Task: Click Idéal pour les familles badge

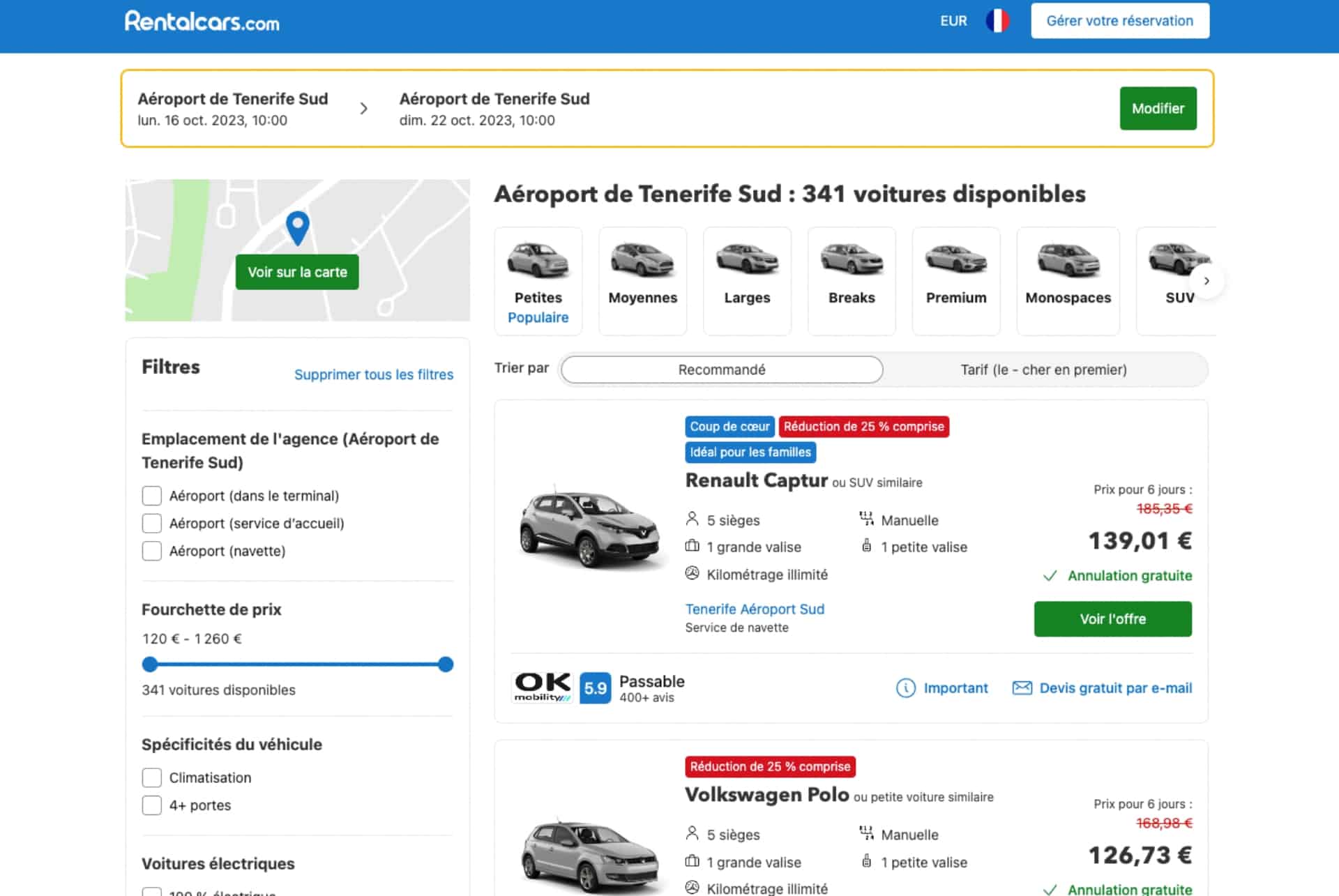Action: pos(750,453)
